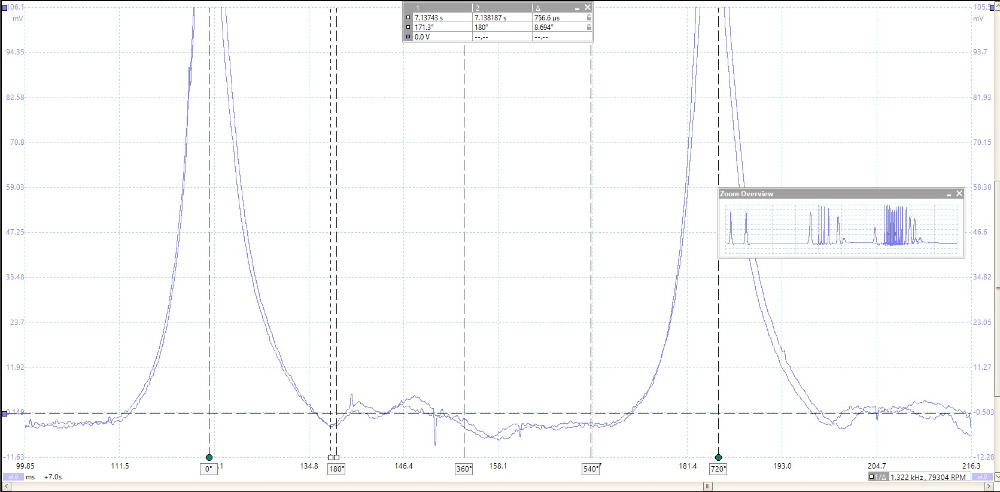Click the left voltage ruler handle near zero

[4, 413]
